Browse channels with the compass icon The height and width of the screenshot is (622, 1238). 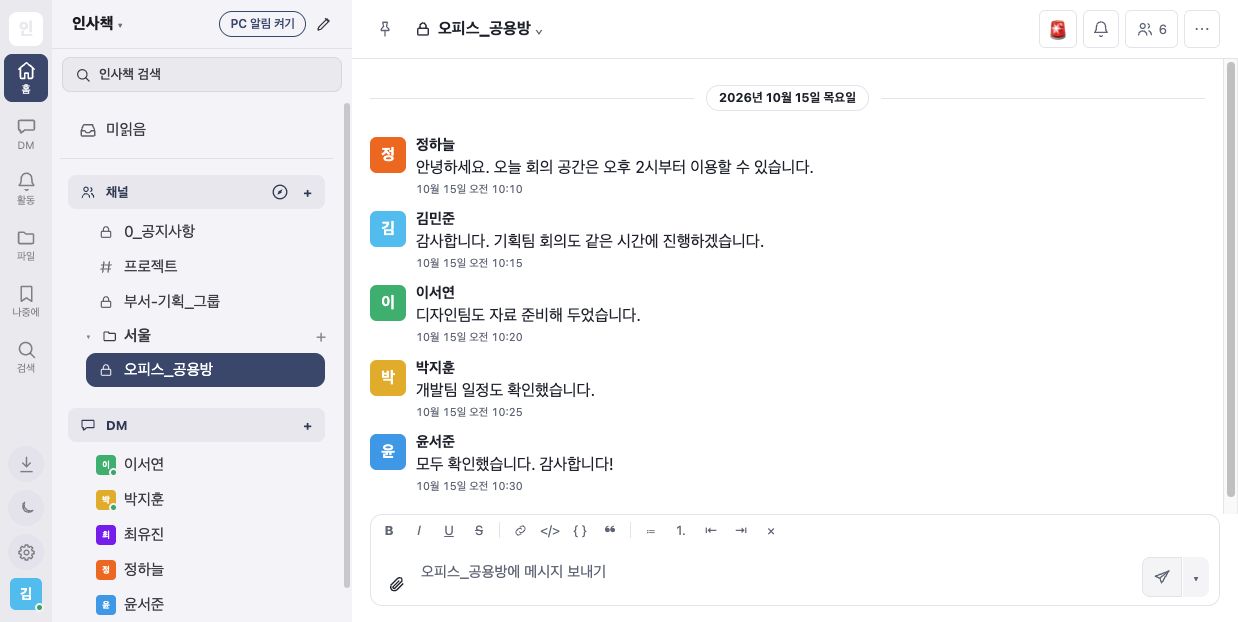(280, 192)
